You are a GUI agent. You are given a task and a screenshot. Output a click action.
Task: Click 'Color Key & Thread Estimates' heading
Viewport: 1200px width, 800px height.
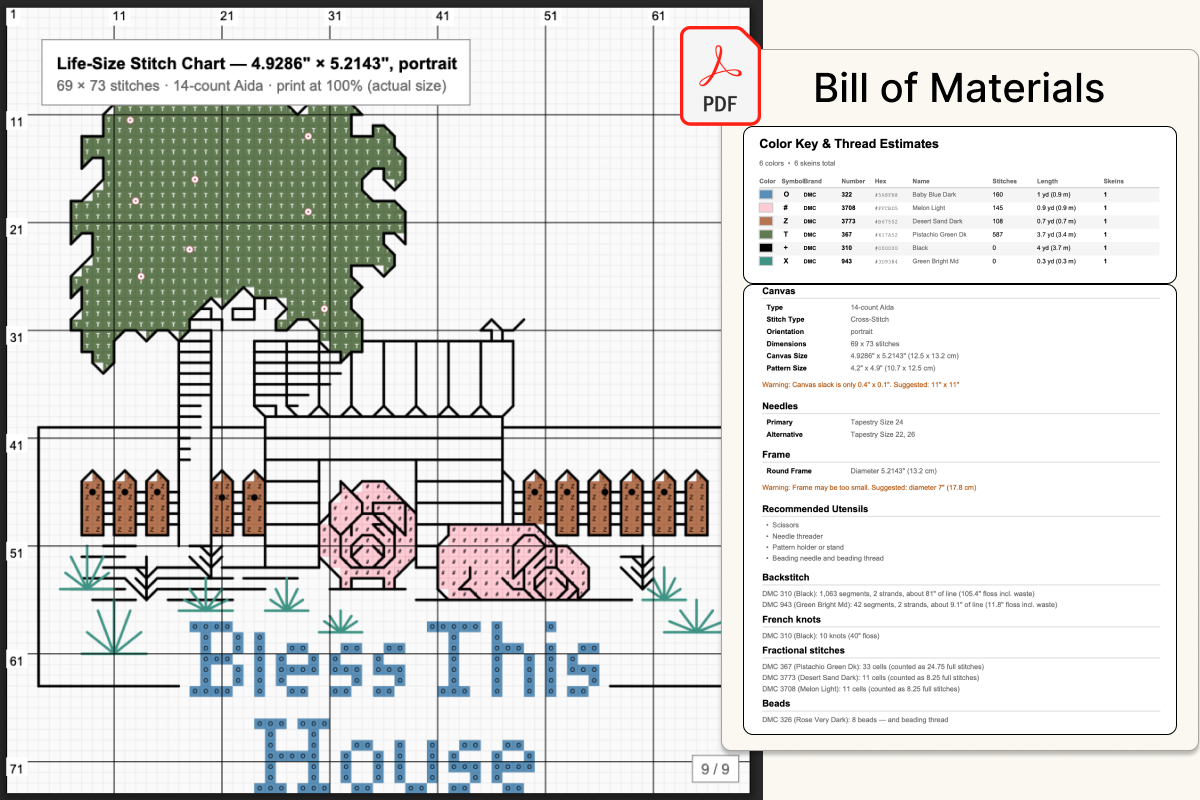[x=849, y=144]
